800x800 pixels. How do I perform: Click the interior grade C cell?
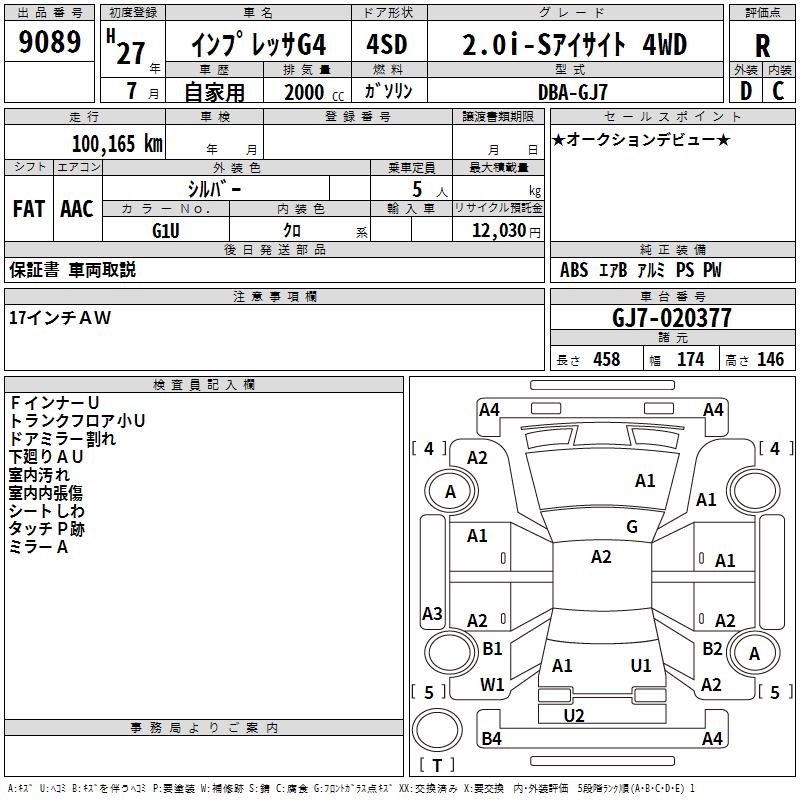(779, 90)
